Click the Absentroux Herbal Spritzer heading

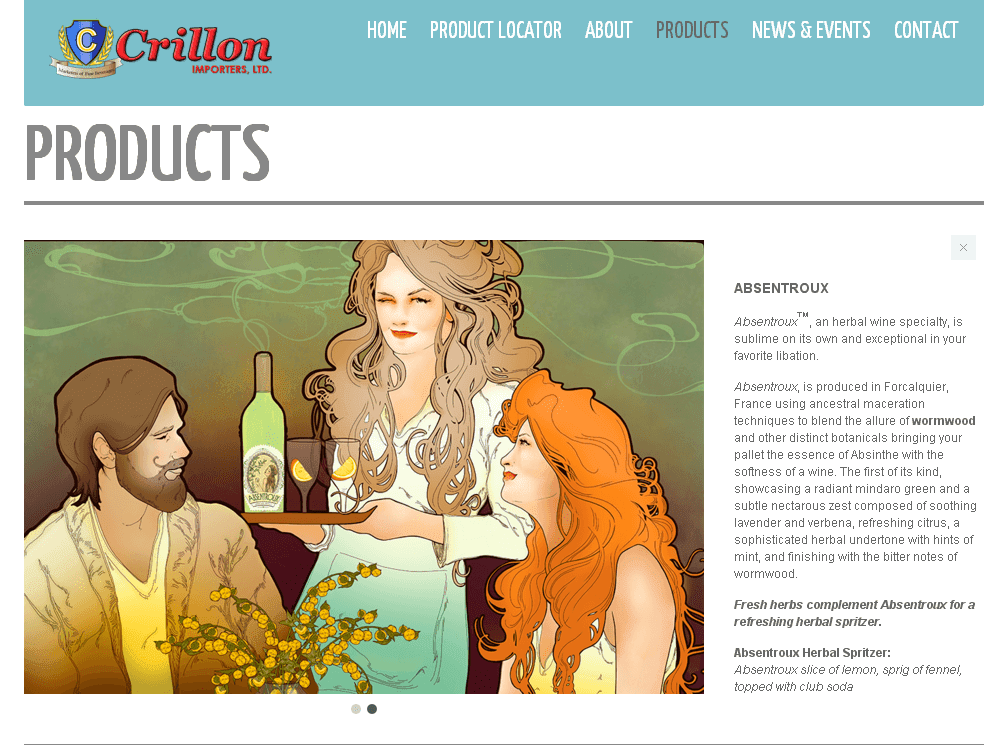(x=812, y=652)
